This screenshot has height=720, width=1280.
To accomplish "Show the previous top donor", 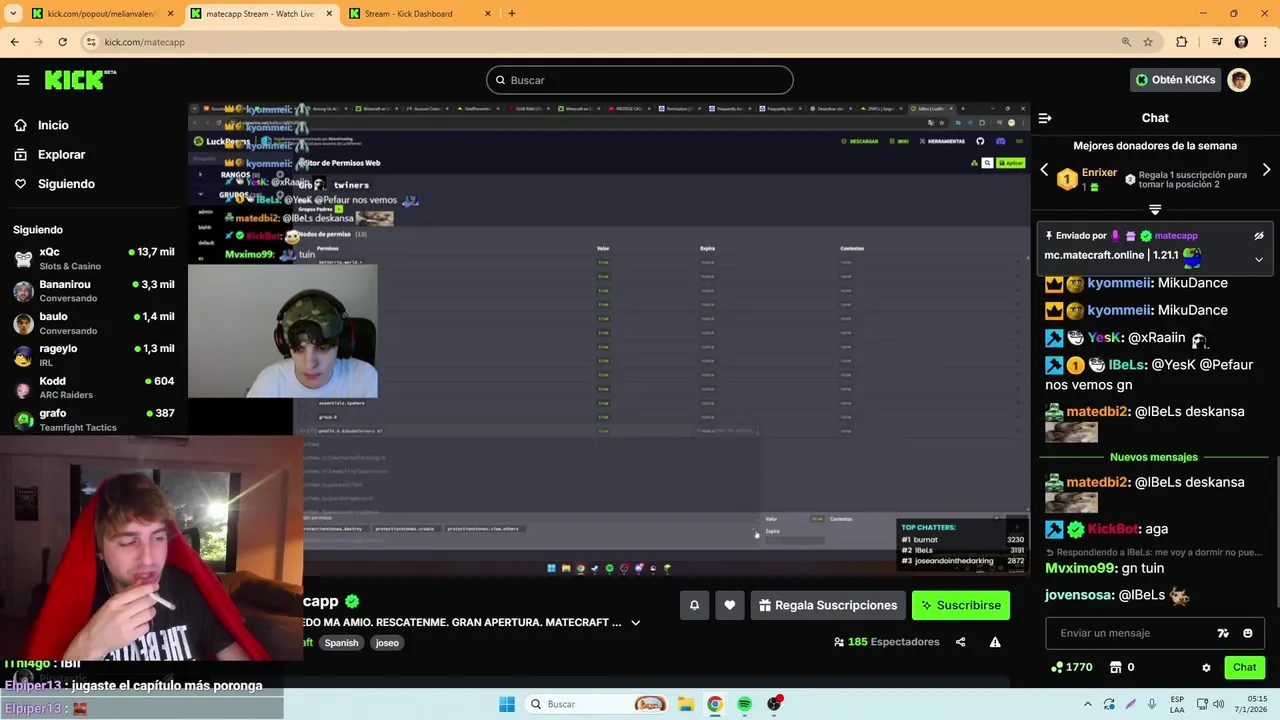I will pyautogui.click(x=1044, y=170).
